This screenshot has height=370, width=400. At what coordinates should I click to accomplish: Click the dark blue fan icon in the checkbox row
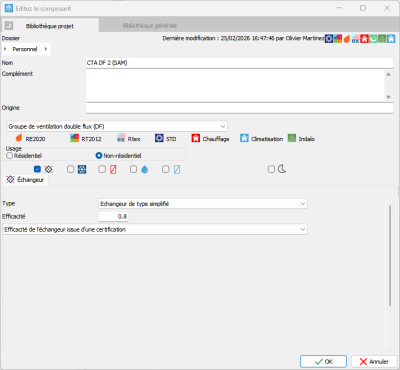click(x=82, y=169)
